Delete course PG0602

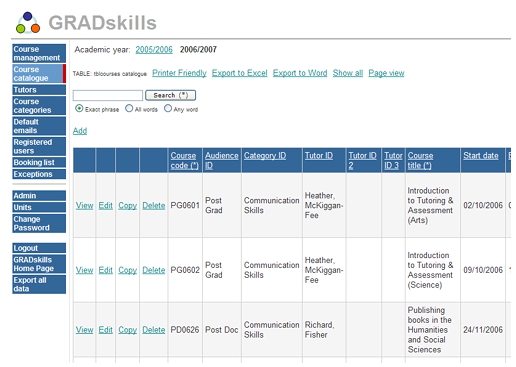pos(154,270)
